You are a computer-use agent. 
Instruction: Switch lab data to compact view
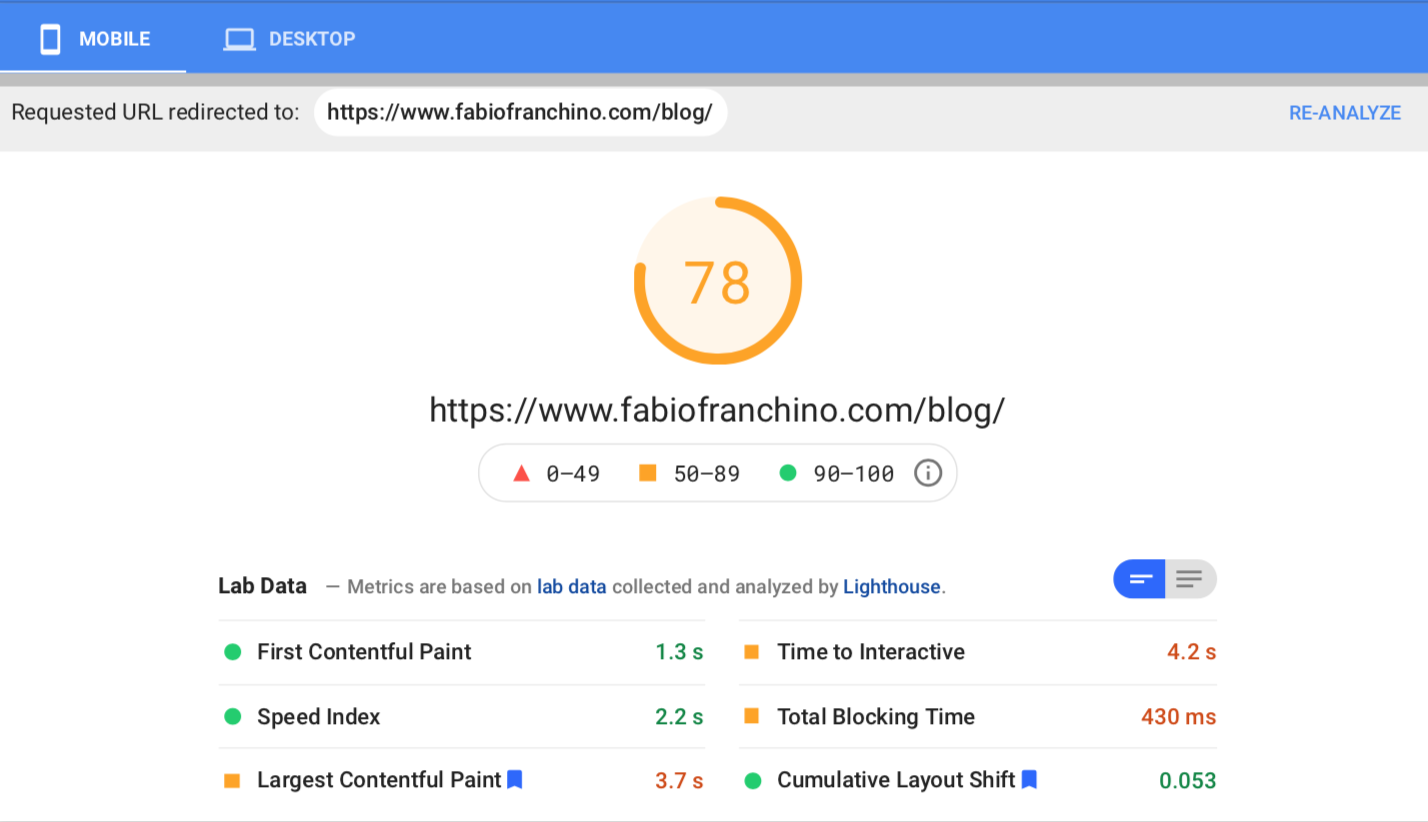coord(1140,579)
